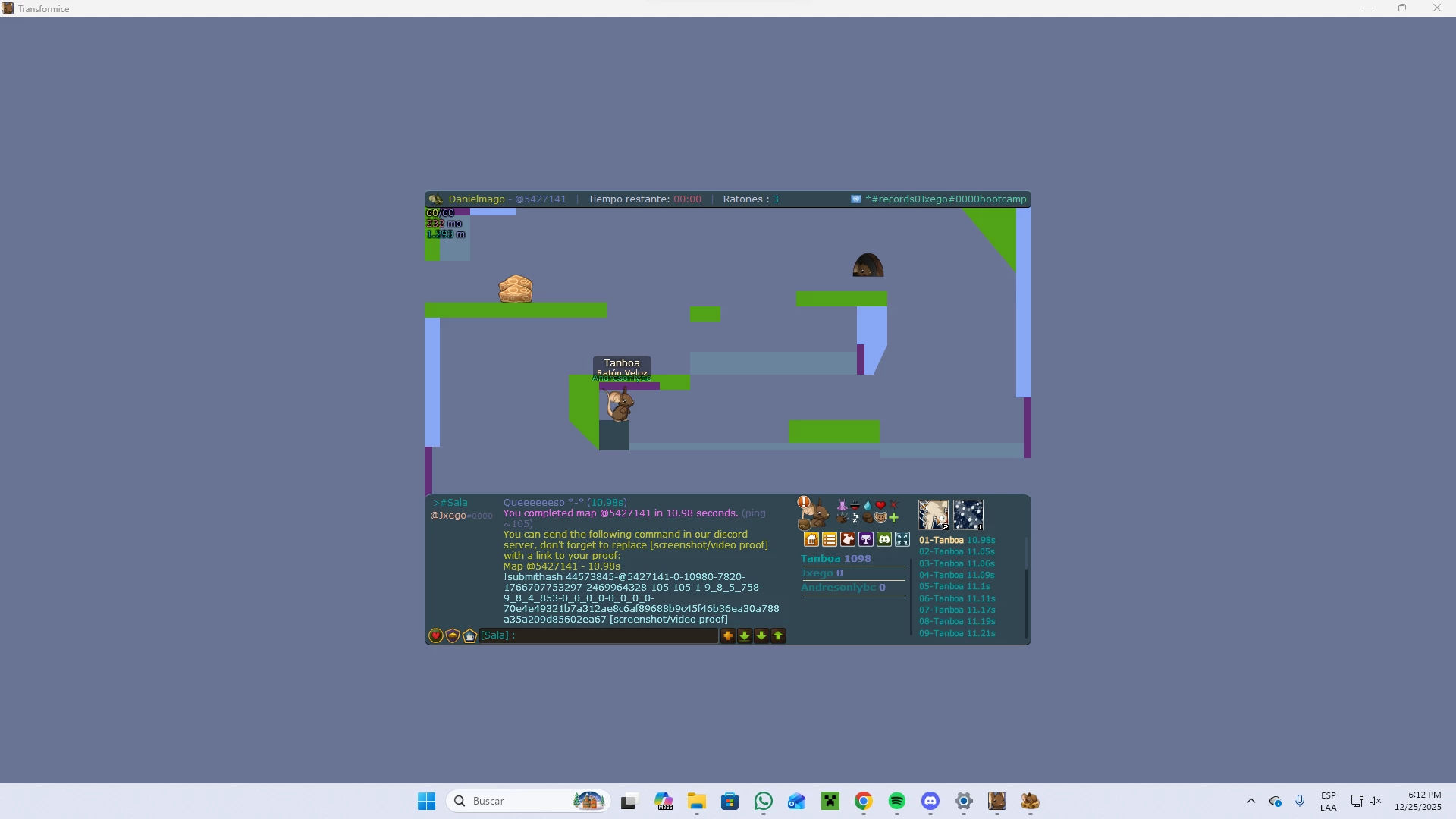Select the smiling mouse face emote

pos(880,518)
